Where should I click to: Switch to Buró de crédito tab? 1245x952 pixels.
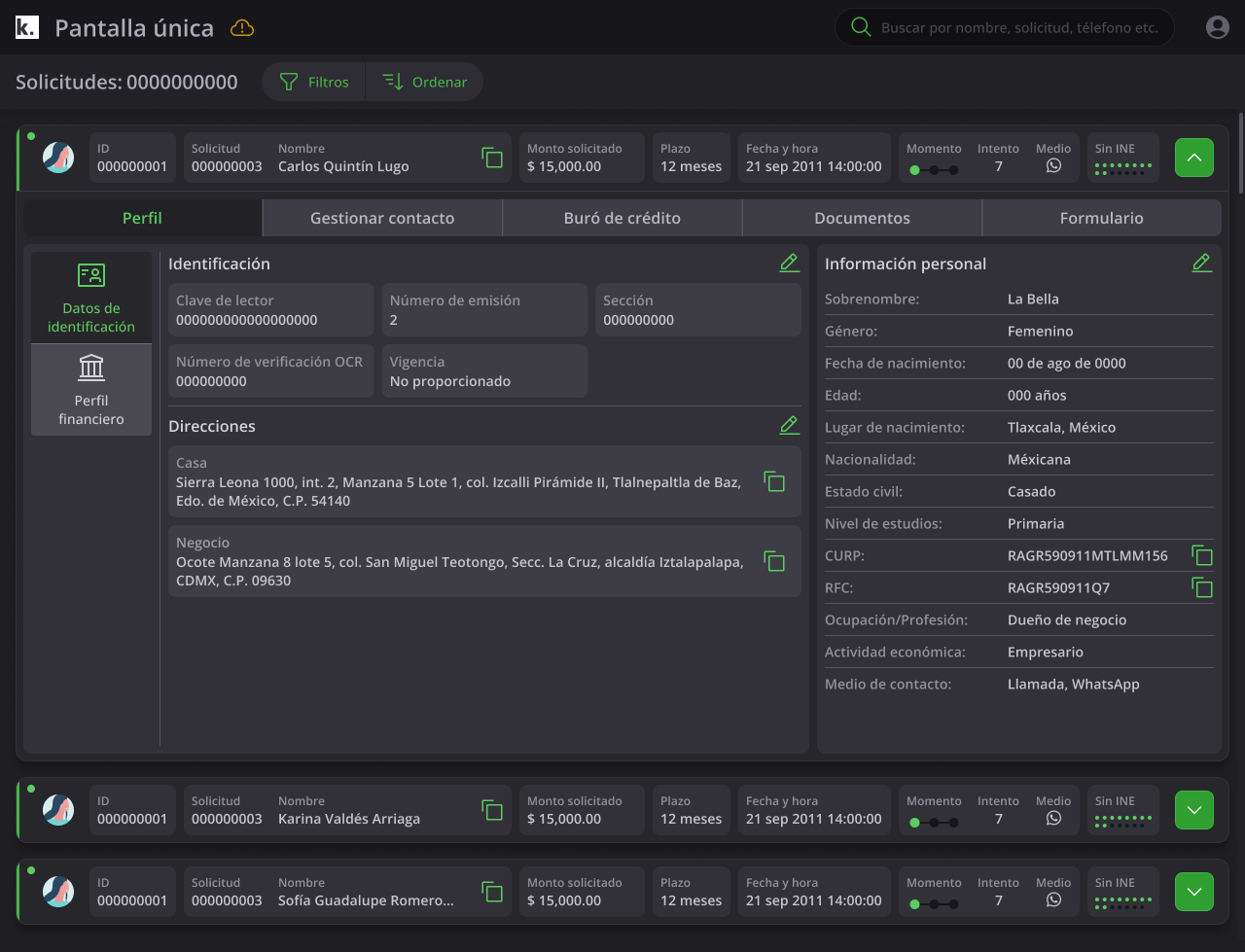point(622,218)
